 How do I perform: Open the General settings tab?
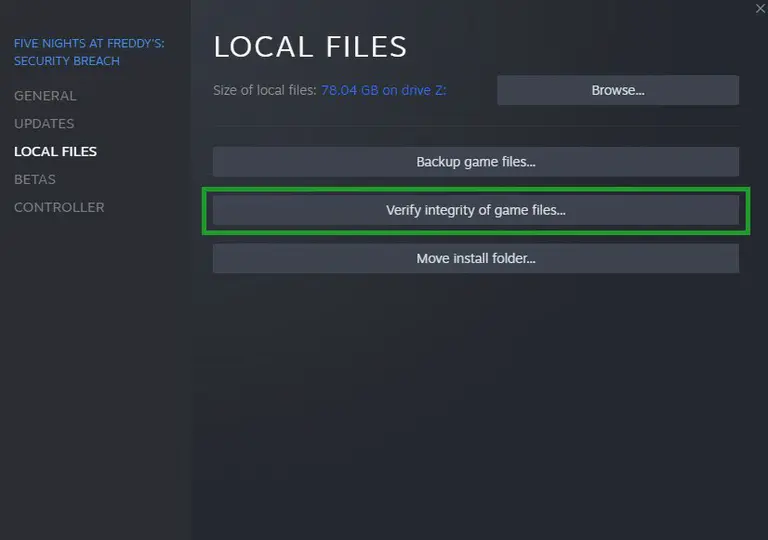pyautogui.click(x=45, y=96)
